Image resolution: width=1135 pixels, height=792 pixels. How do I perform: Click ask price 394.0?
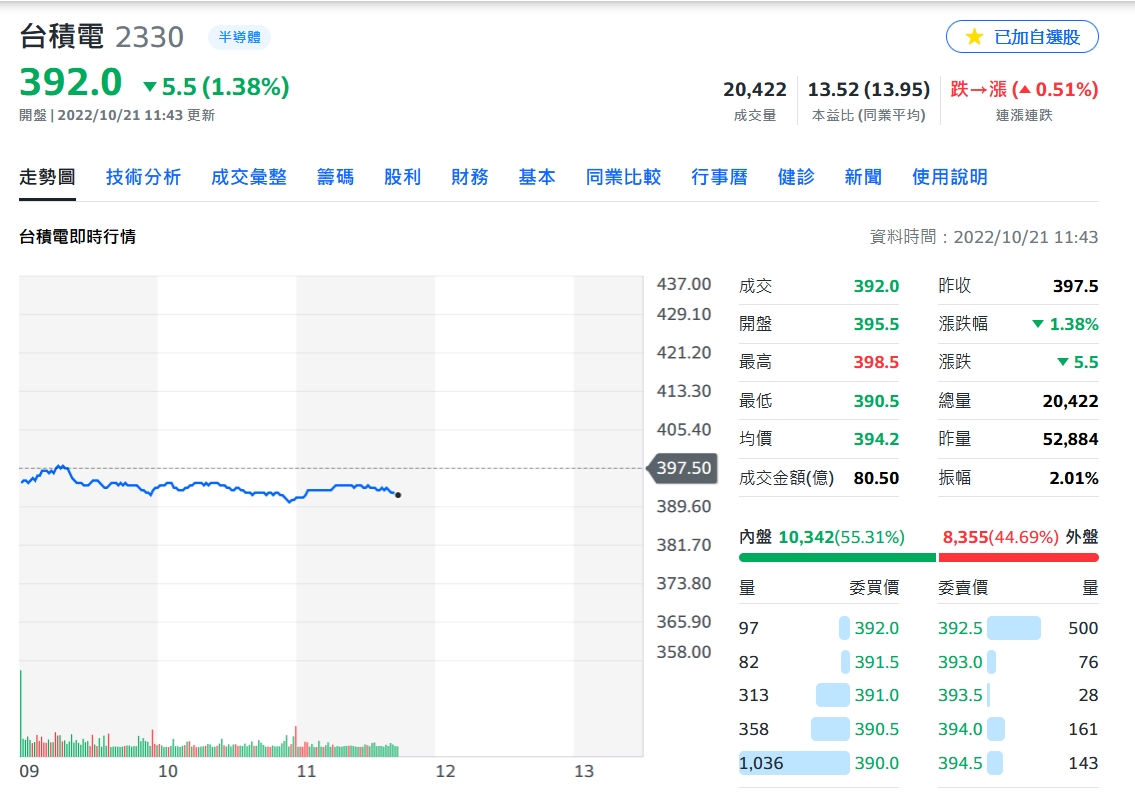pos(961,729)
